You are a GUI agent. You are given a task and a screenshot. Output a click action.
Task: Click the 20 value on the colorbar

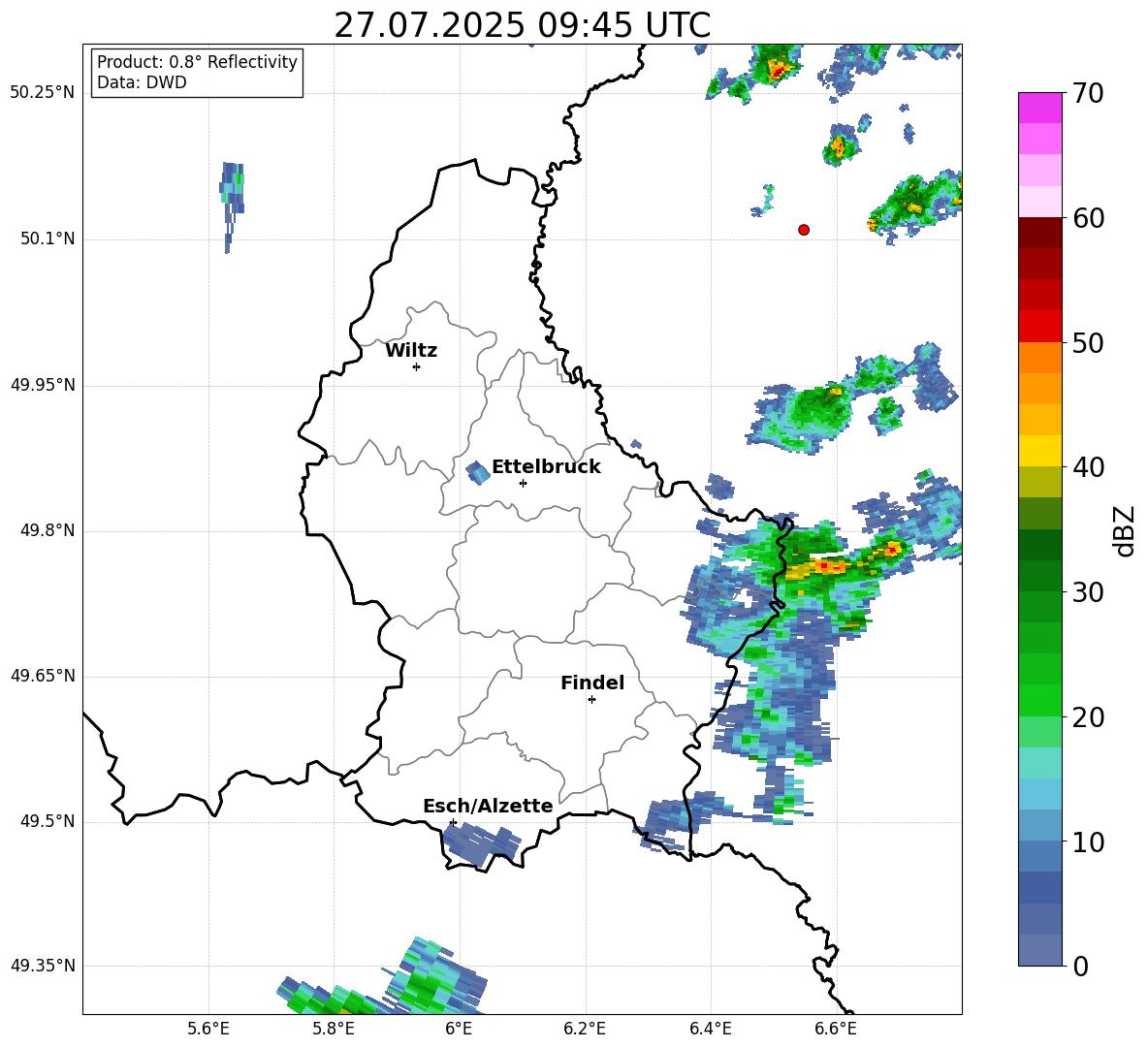1088,717
